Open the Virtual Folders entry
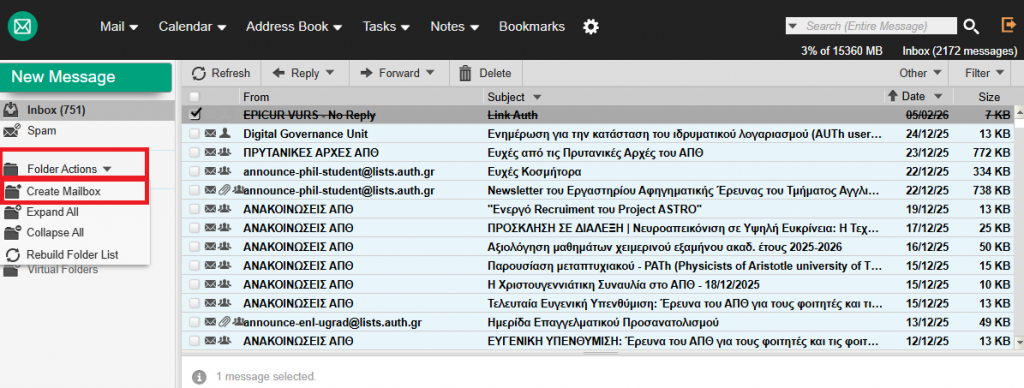This screenshot has width=1024, height=388. click(62, 270)
